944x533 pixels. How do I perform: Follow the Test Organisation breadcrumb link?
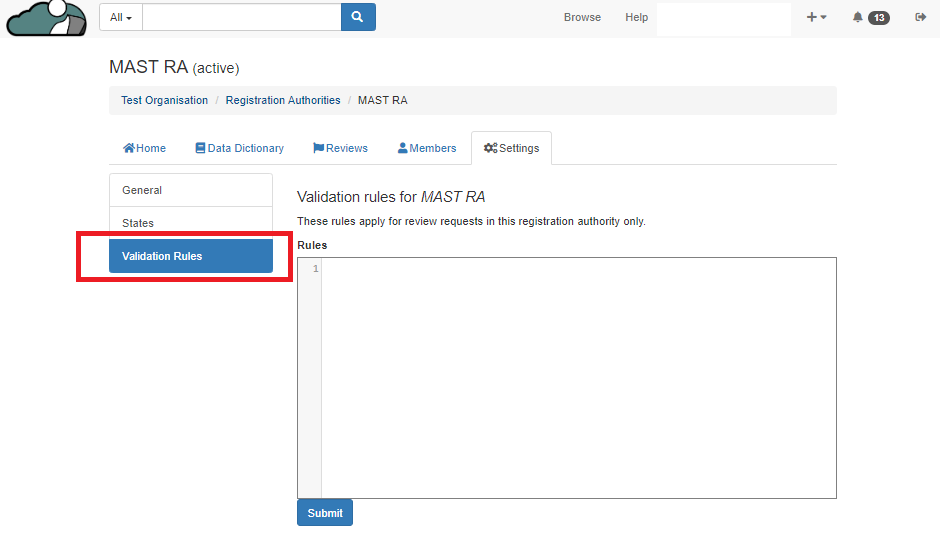click(164, 100)
